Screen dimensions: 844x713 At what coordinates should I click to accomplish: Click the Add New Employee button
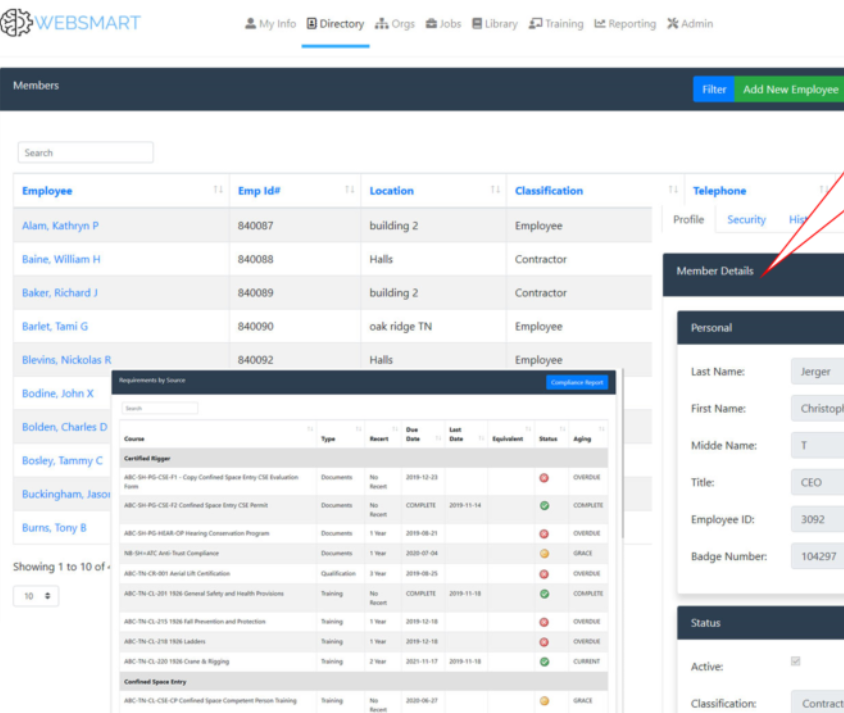(x=790, y=89)
